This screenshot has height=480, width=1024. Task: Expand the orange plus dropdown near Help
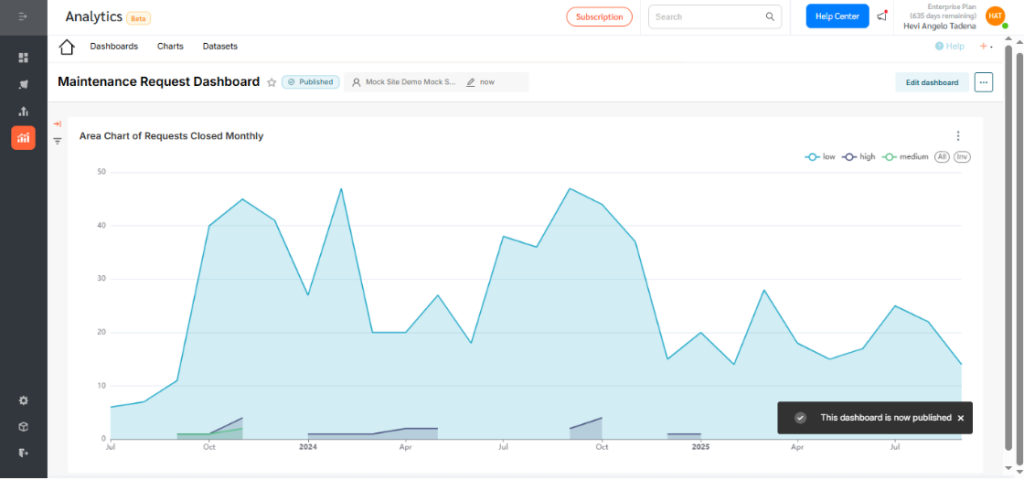click(x=985, y=47)
